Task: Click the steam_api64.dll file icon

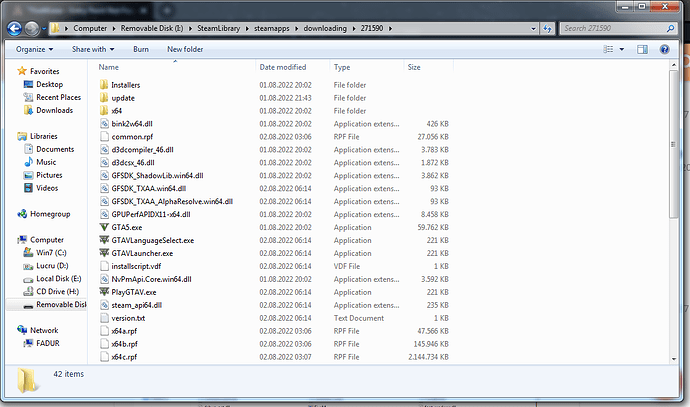Action: (104, 305)
